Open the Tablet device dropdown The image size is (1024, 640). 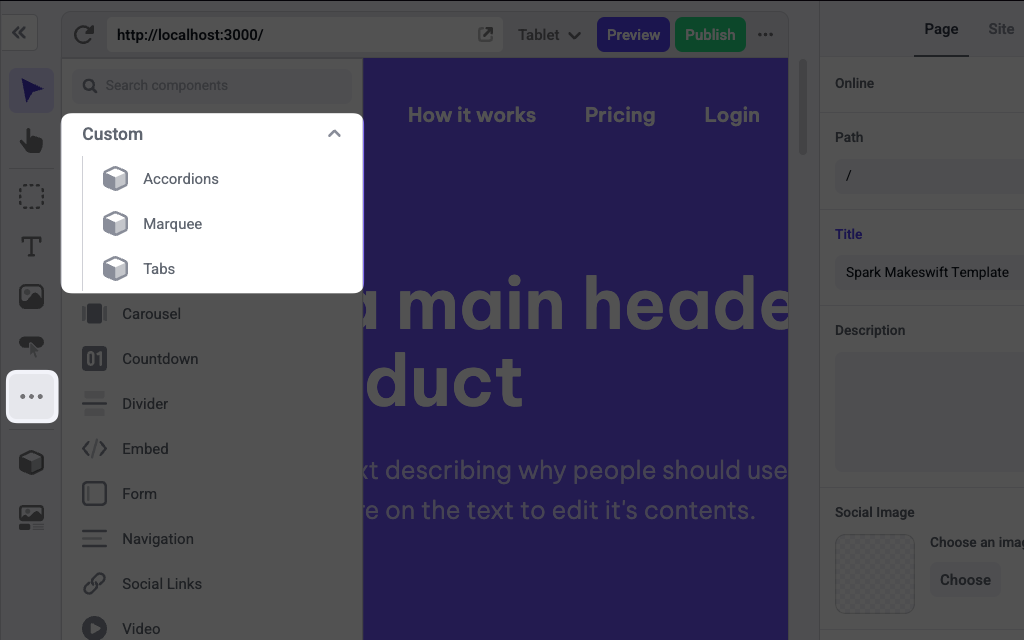point(548,34)
